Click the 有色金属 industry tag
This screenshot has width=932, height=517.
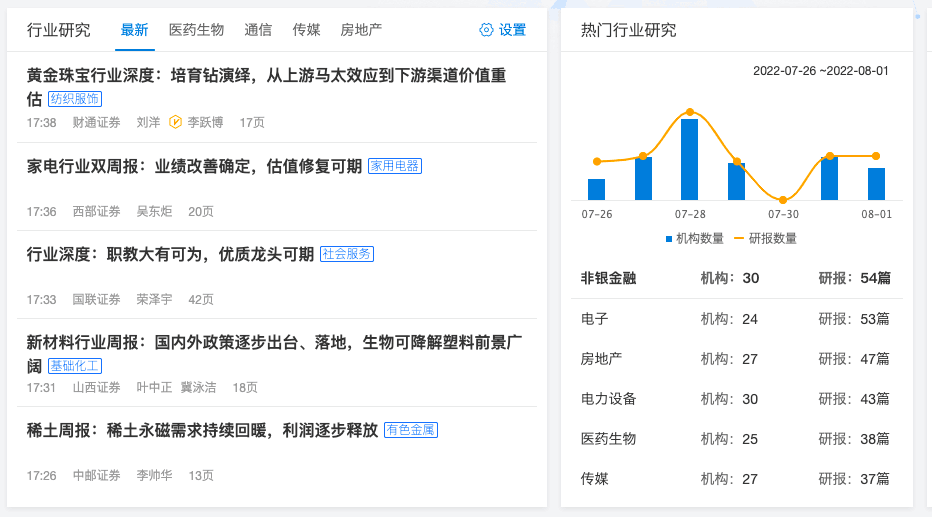[x=411, y=430]
